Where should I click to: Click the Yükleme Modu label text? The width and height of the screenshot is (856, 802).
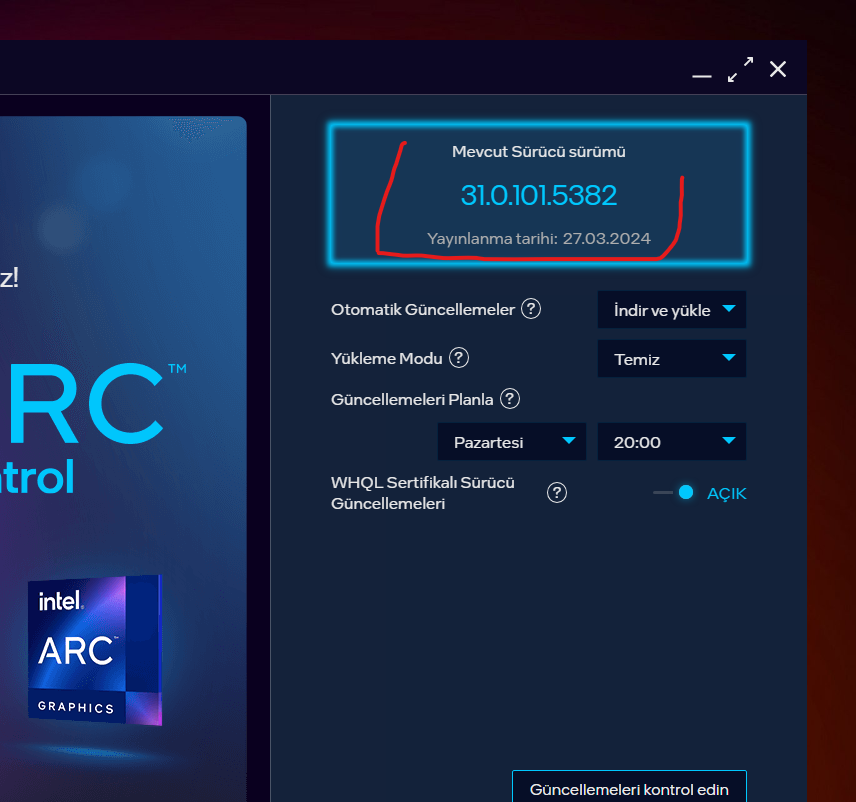click(x=385, y=358)
